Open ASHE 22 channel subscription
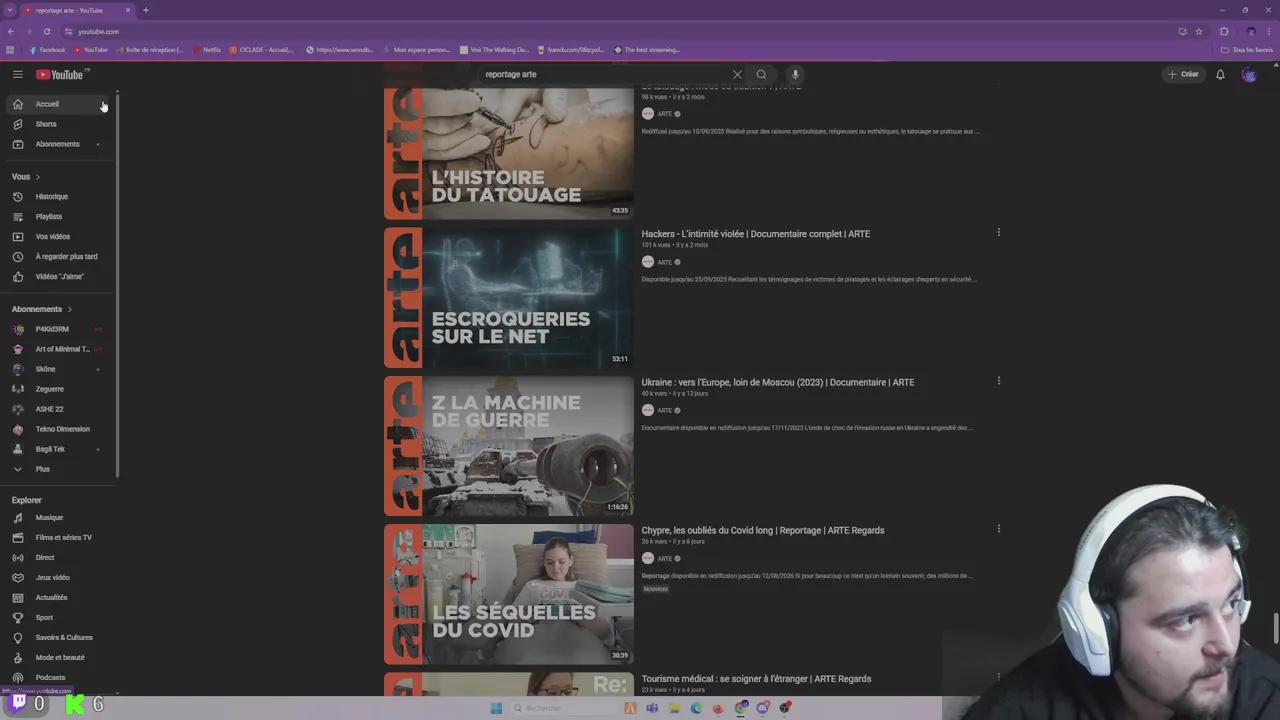This screenshot has height=720, width=1280. pyautogui.click(x=59, y=409)
